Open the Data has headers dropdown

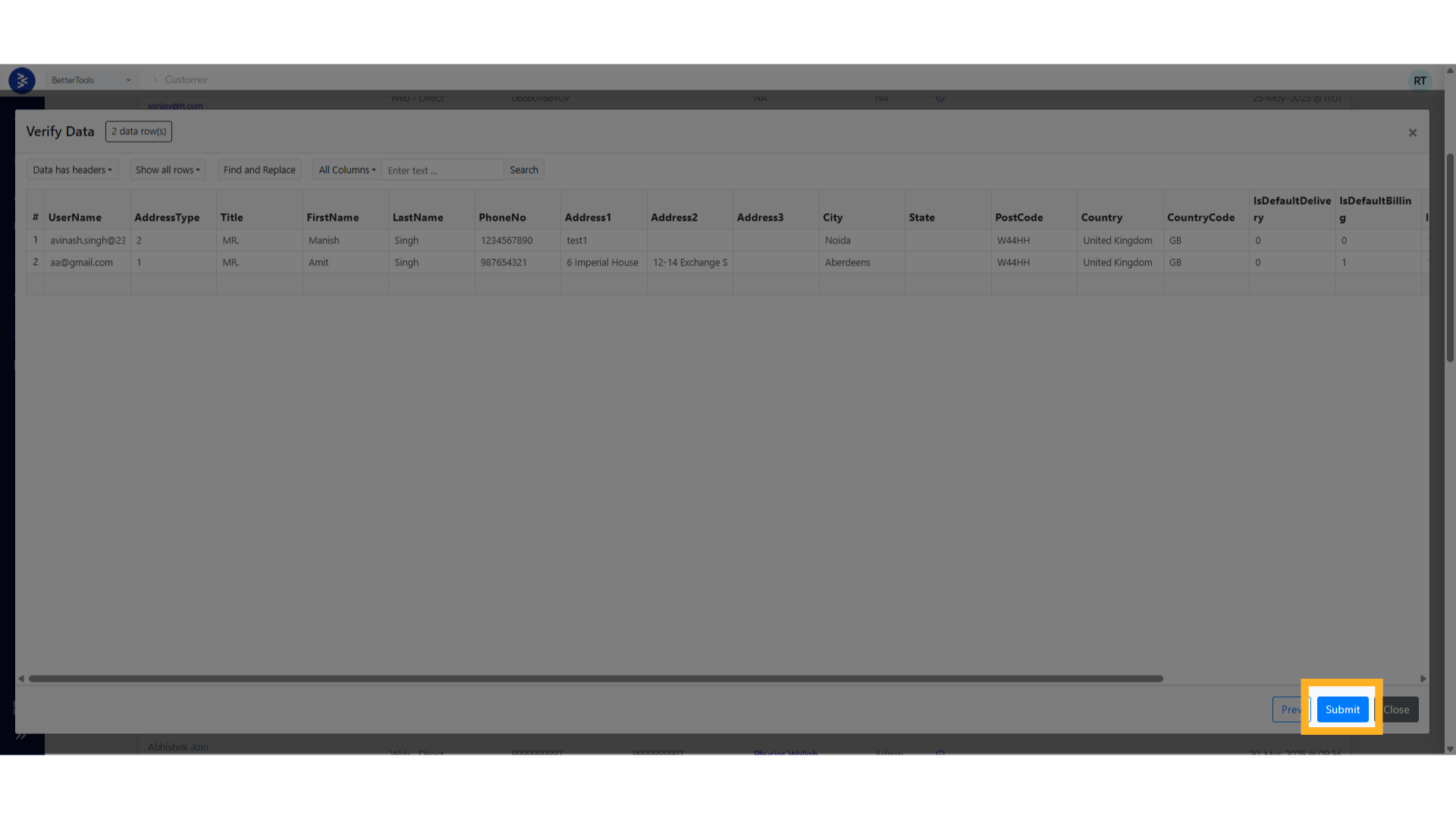(x=72, y=170)
